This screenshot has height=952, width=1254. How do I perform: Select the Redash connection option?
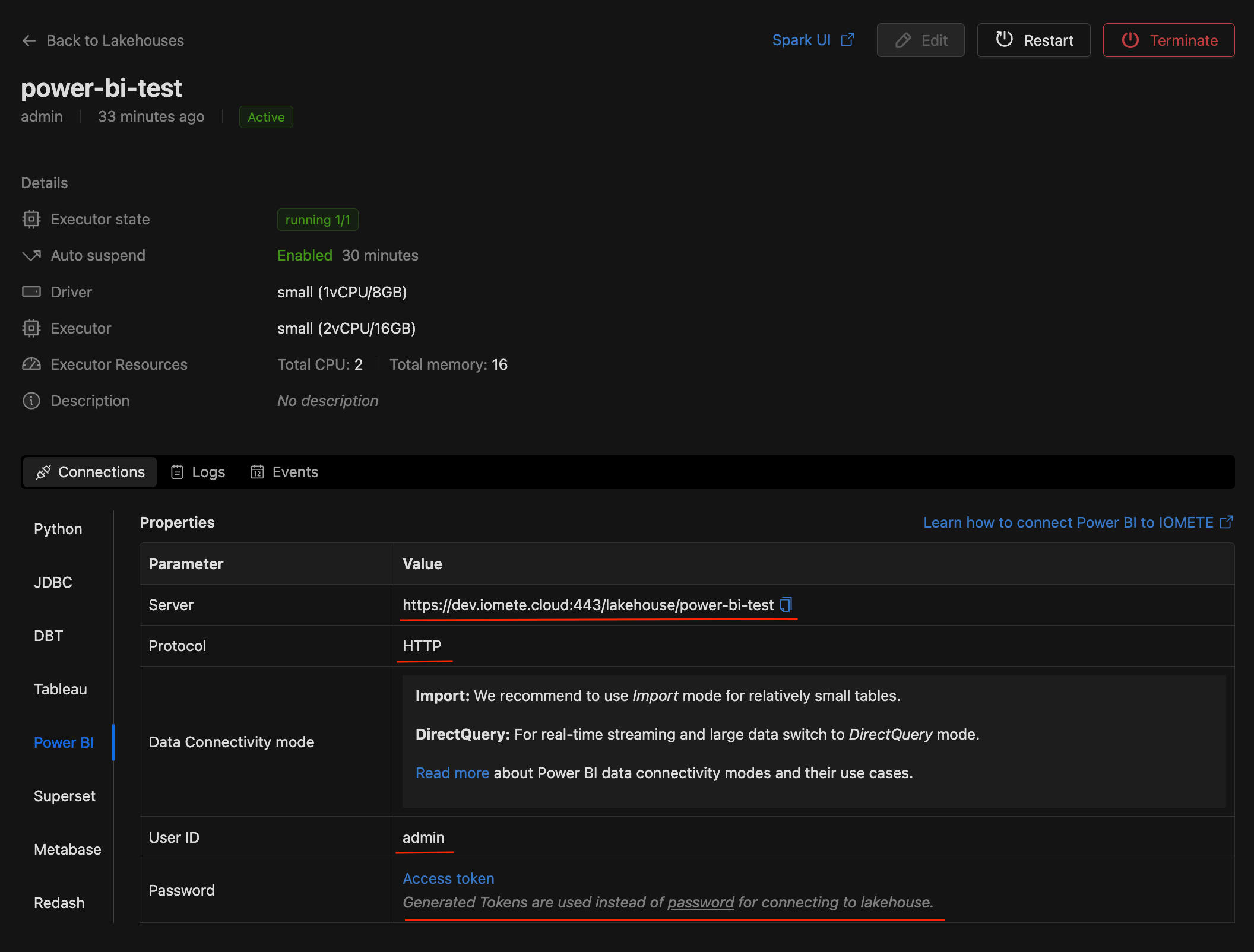(x=59, y=903)
